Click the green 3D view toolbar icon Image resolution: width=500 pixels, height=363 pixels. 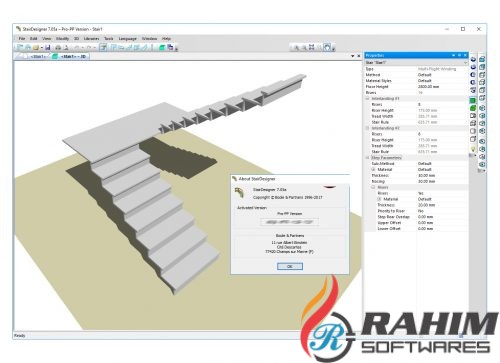click(162, 48)
